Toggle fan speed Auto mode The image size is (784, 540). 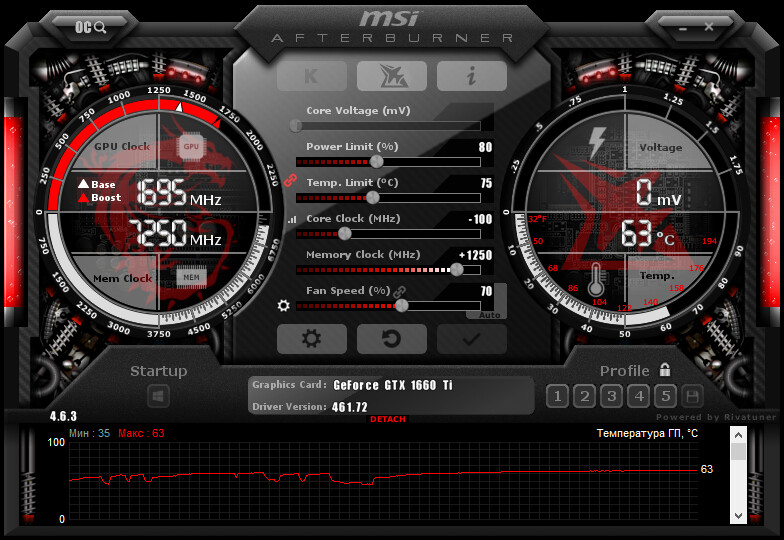tap(489, 315)
